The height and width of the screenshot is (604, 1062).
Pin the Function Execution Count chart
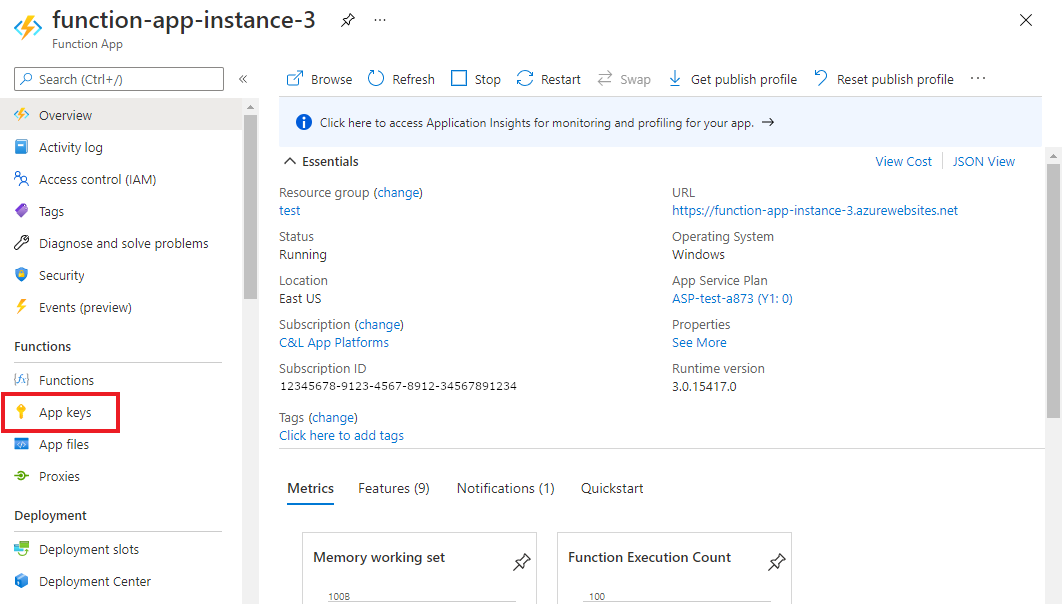tap(776, 563)
